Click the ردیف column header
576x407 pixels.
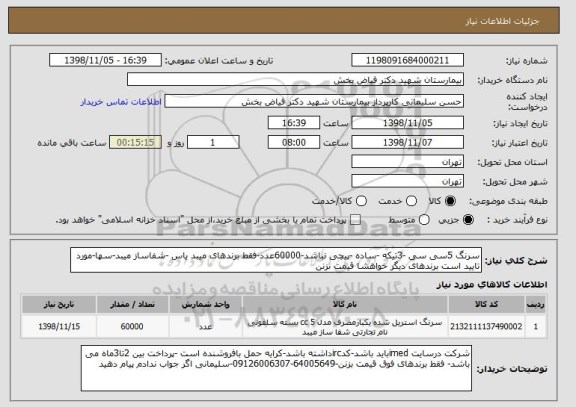536,304
